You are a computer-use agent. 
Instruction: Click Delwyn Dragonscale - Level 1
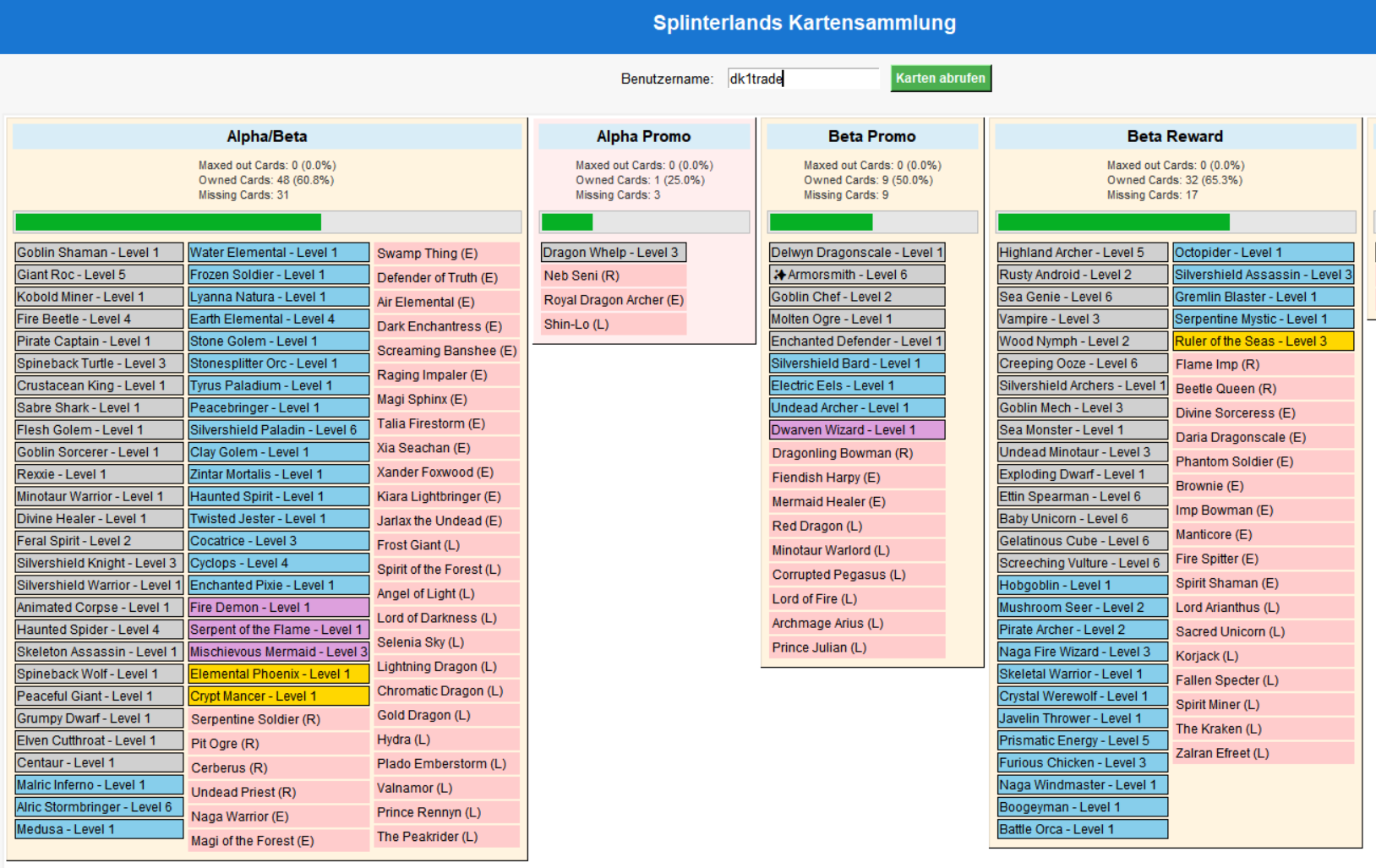[x=857, y=253]
